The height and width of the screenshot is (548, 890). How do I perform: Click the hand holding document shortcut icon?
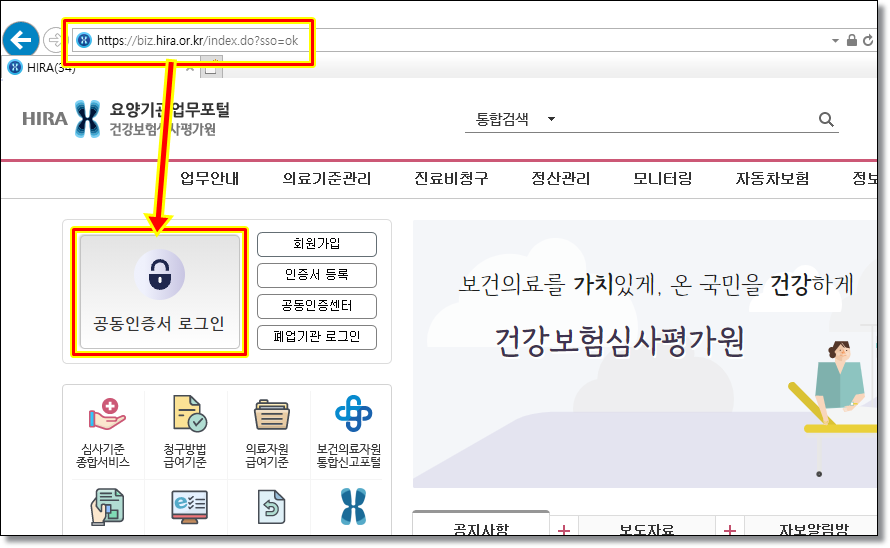click(x=107, y=507)
